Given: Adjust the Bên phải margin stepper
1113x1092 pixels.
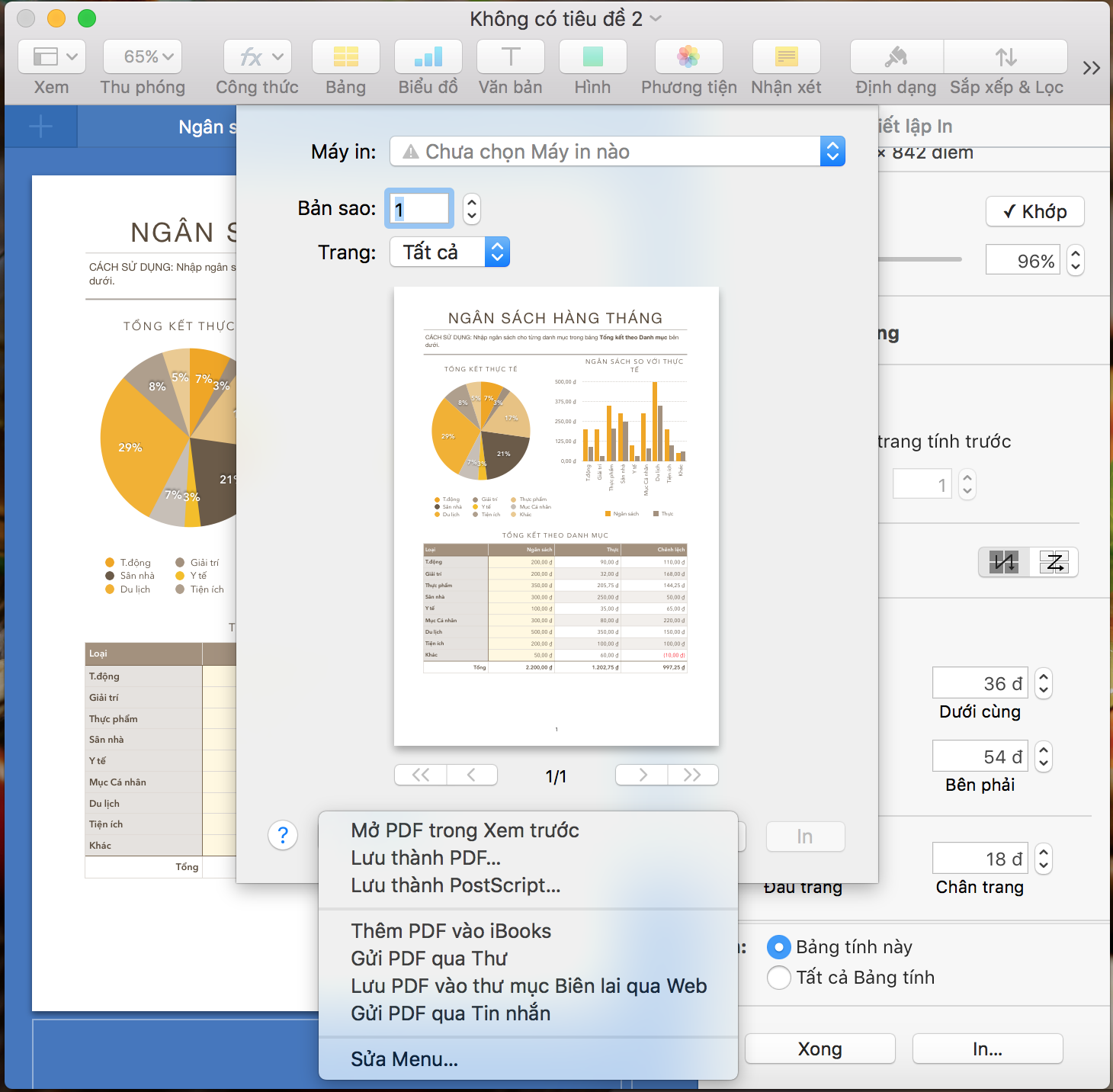Looking at the screenshot, I should pos(1044,756).
